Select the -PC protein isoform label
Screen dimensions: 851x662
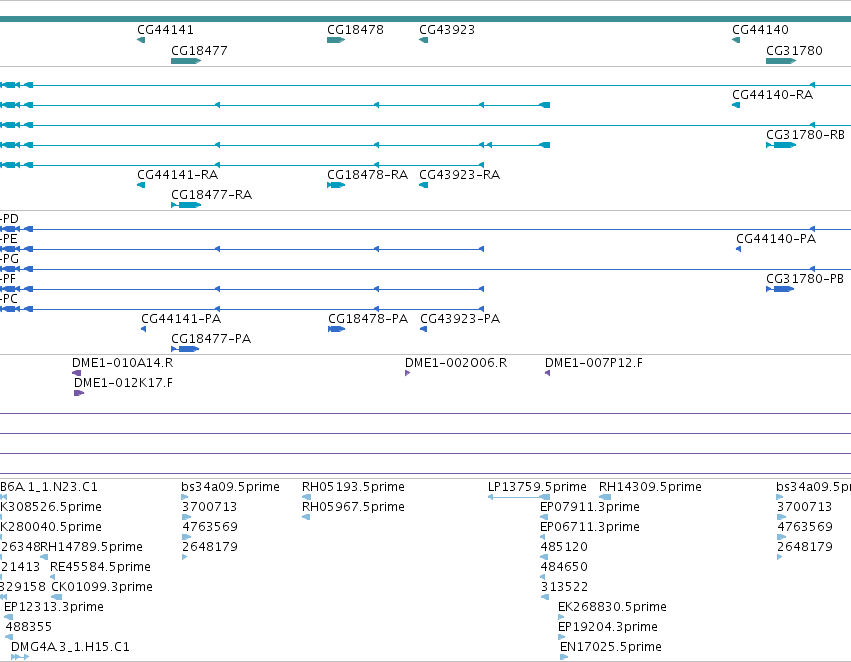pos(9,299)
